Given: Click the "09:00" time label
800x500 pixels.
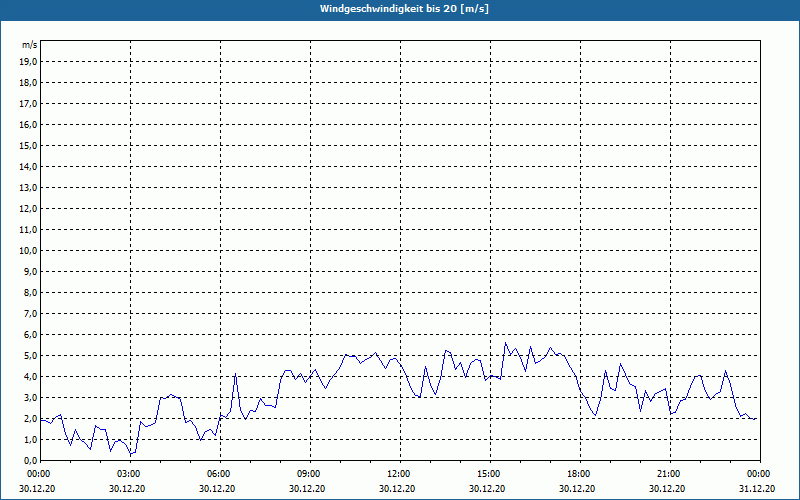Looking at the screenshot, I should tap(310, 474).
